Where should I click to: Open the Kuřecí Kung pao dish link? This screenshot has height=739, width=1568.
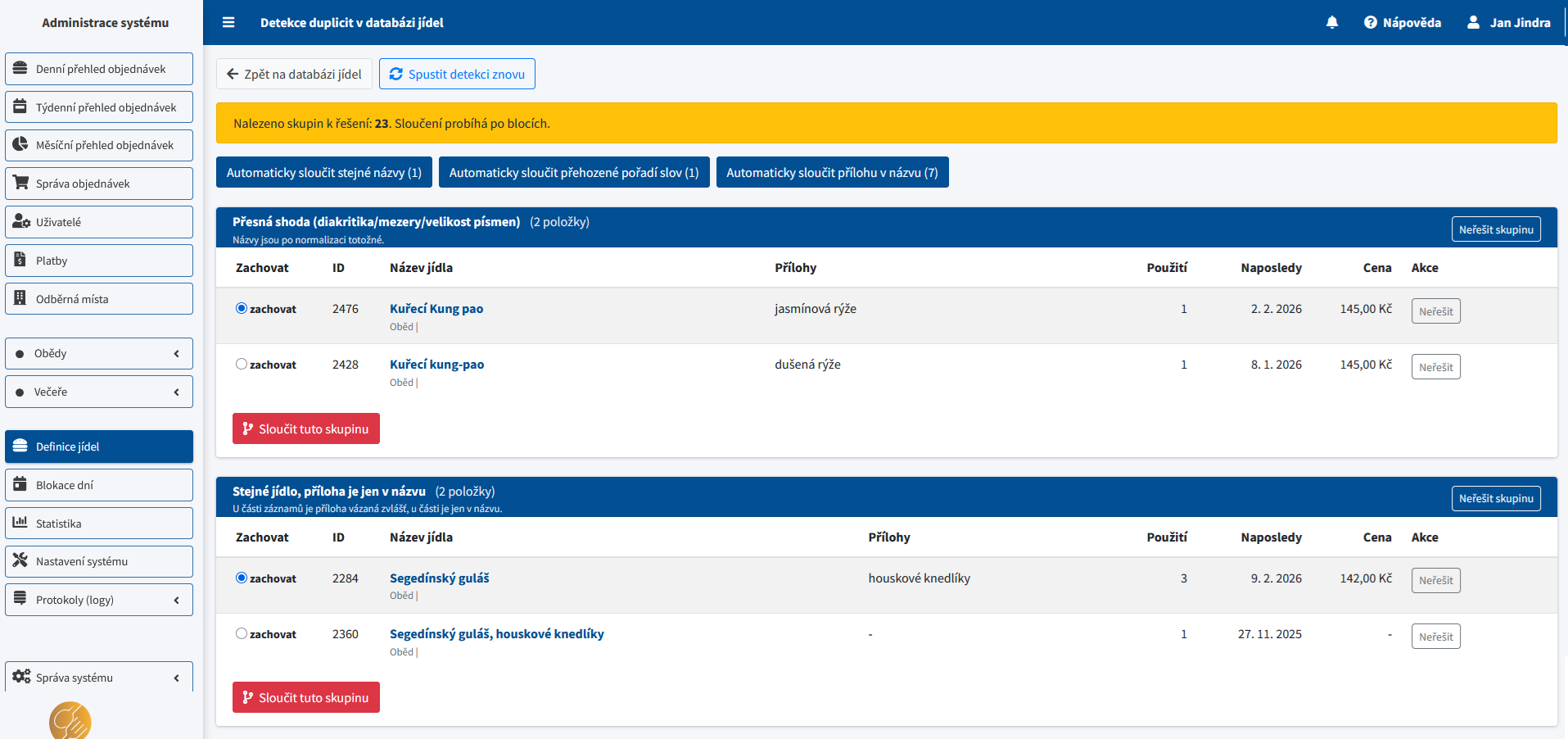tap(436, 309)
